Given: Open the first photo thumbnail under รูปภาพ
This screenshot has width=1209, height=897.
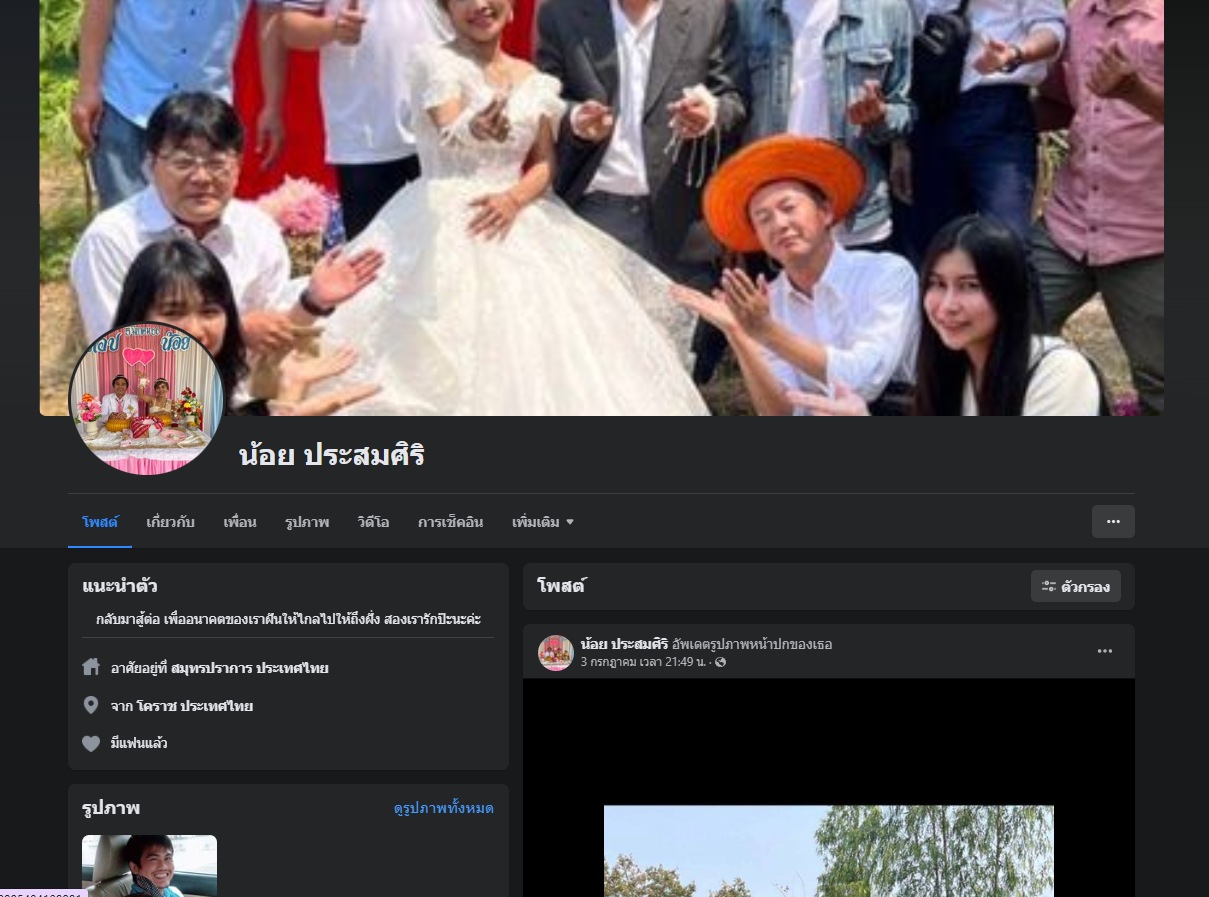Looking at the screenshot, I should [149, 866].
